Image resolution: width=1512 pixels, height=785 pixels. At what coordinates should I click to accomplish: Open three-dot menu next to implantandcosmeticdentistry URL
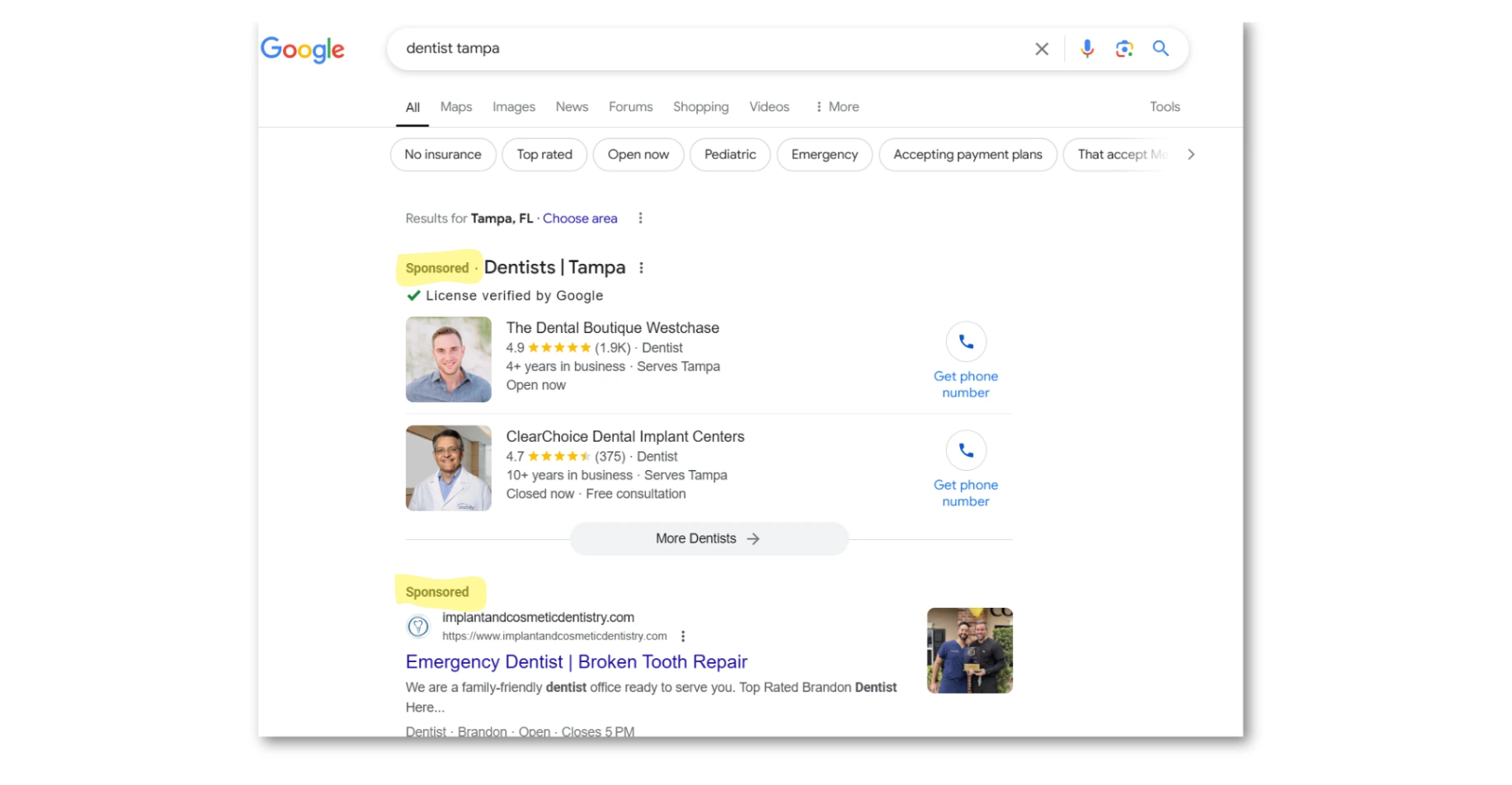coord(683,637)
